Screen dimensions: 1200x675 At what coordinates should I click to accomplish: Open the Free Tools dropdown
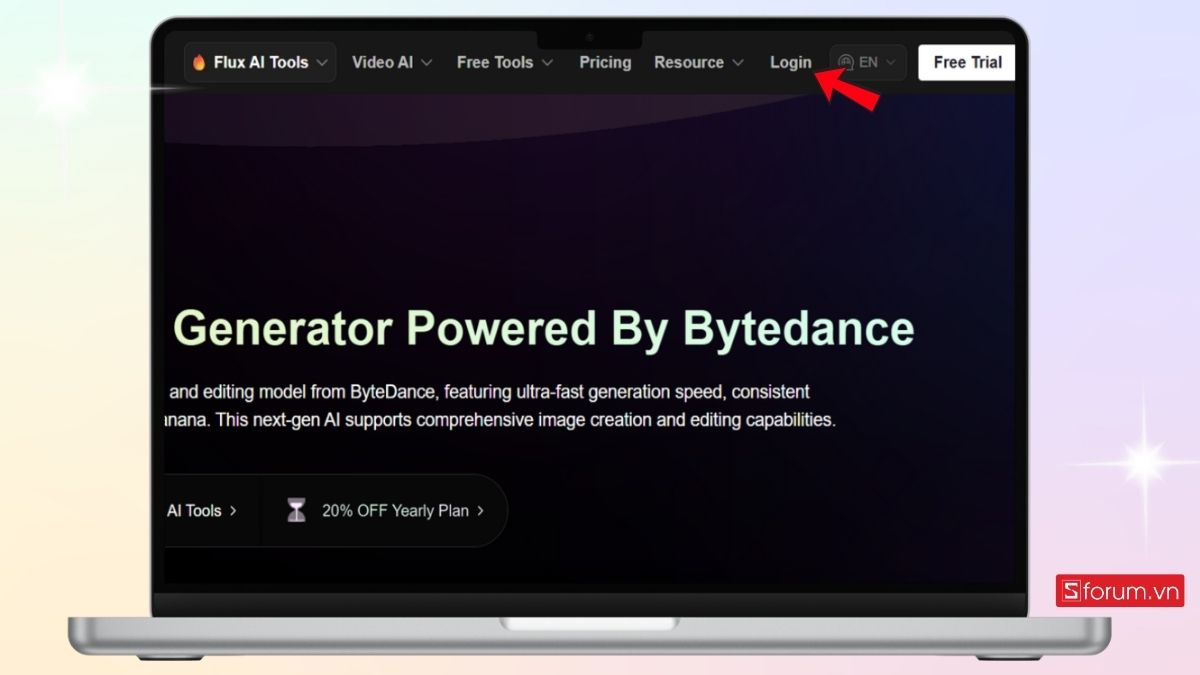coord(504,62)
